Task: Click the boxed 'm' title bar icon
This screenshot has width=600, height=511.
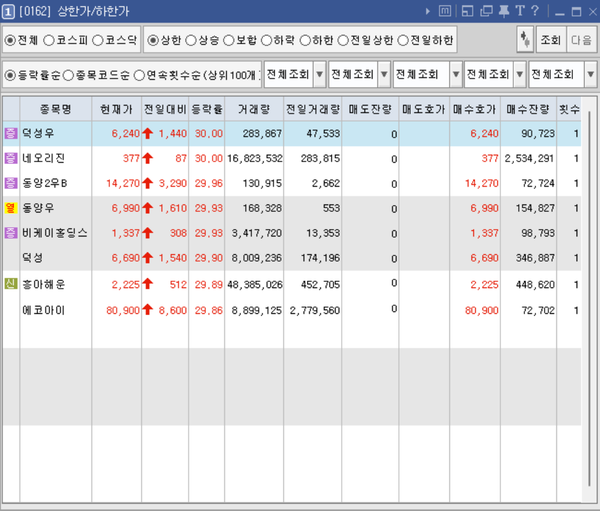Action: coord(445,11)
